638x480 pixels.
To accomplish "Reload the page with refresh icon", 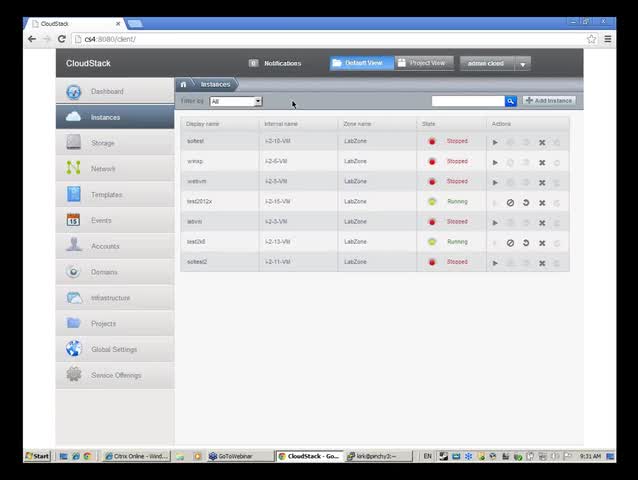I will pos(62,39).
